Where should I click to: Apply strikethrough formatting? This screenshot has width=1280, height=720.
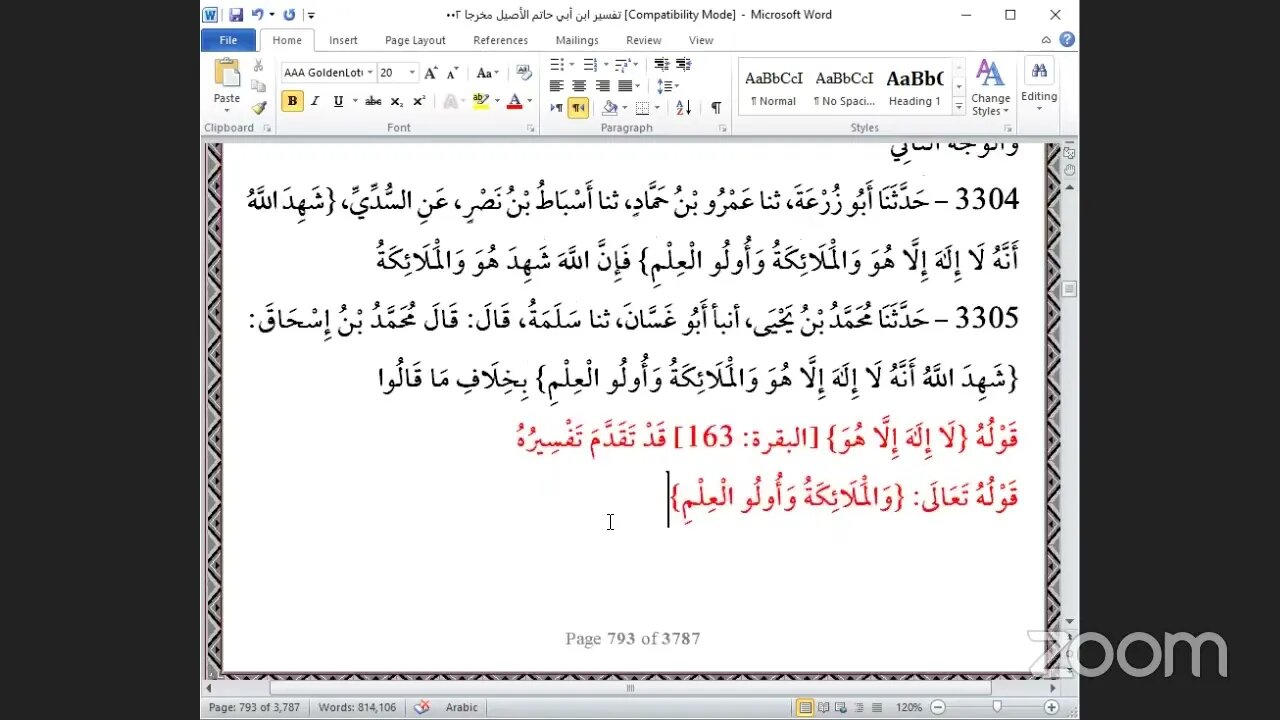373,101
